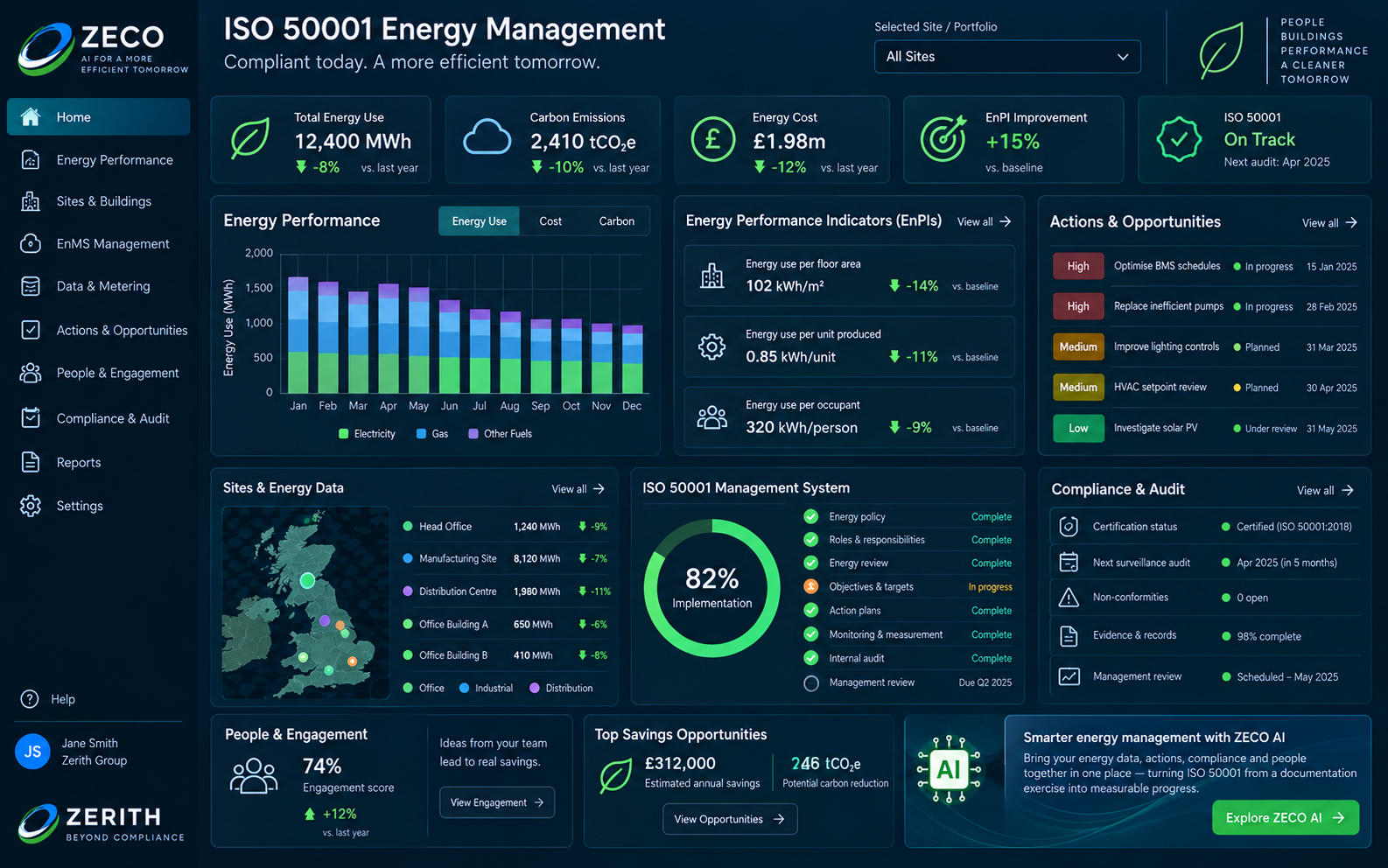
Task: Click the ISO 50001 On Track badge icon
Action: (x=1179, y=139)
